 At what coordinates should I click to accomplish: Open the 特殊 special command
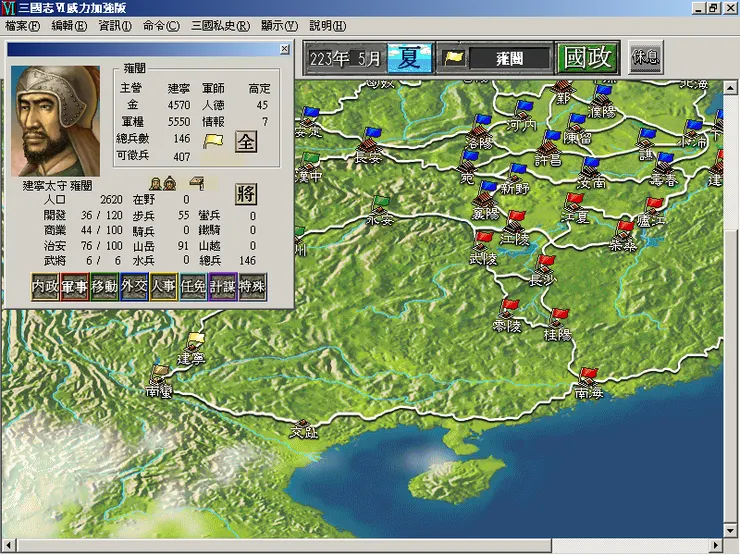[252, 286]
